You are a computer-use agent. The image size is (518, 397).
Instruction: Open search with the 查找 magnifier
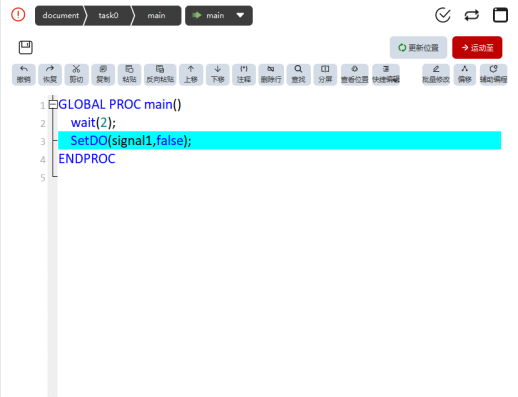(298, 74)
